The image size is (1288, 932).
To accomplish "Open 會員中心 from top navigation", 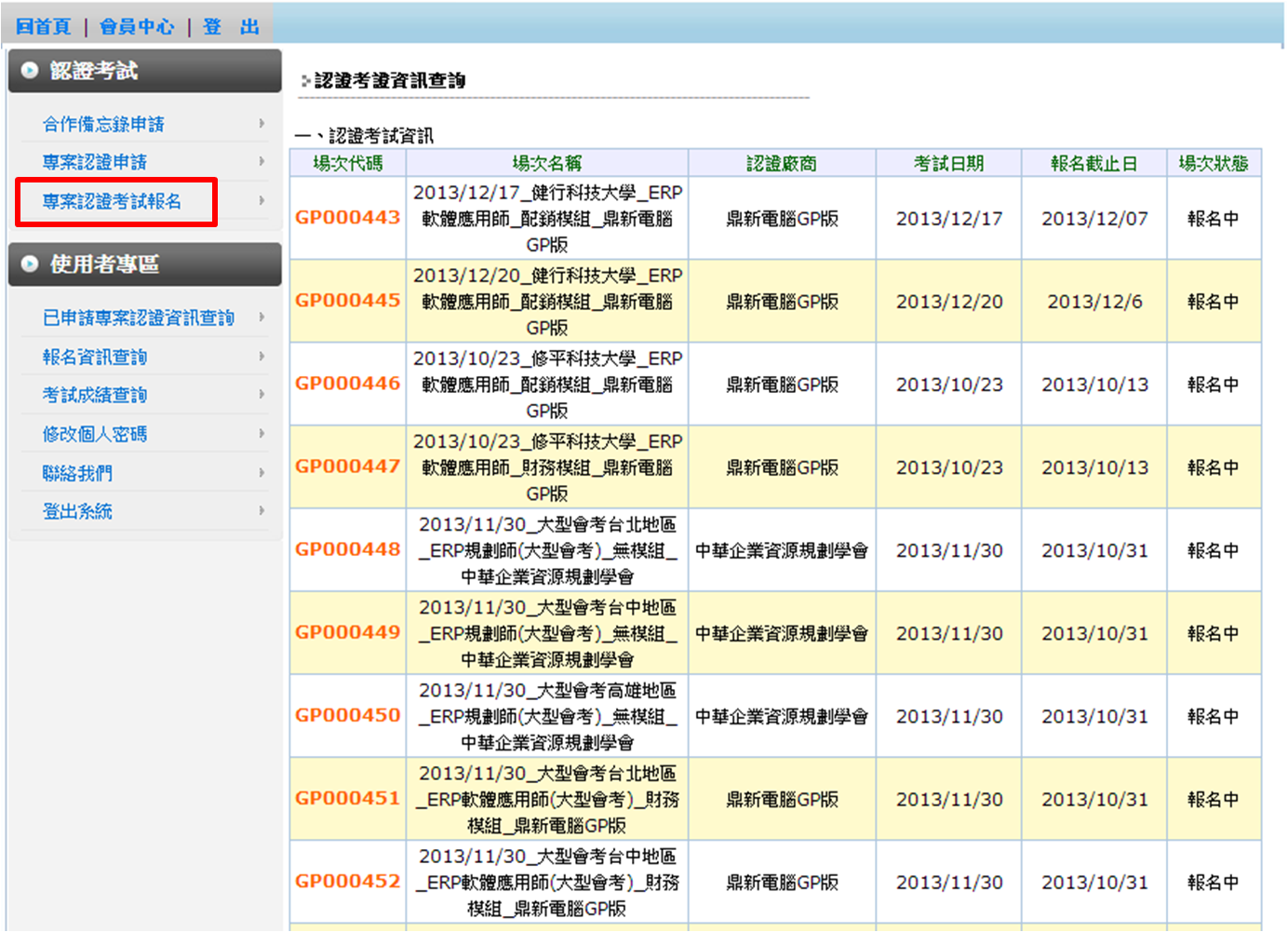I will pyautogui.click(x=137, y=27).
